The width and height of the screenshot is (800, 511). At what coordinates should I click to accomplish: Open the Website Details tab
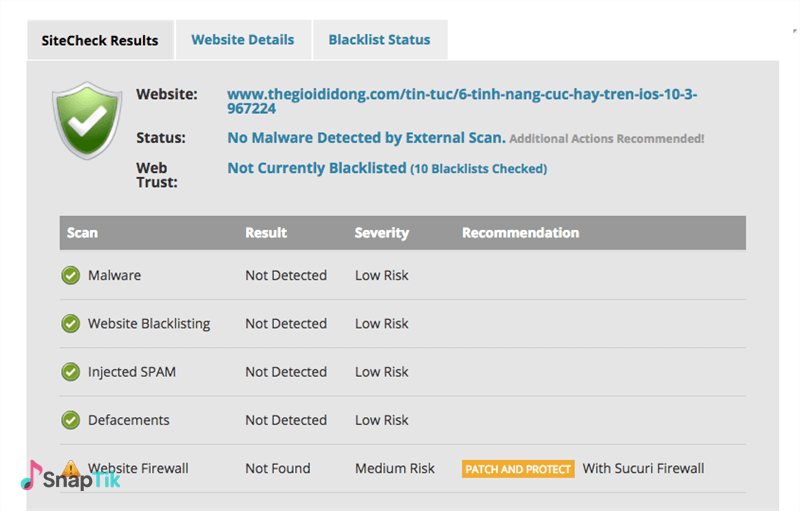[243, 40]
